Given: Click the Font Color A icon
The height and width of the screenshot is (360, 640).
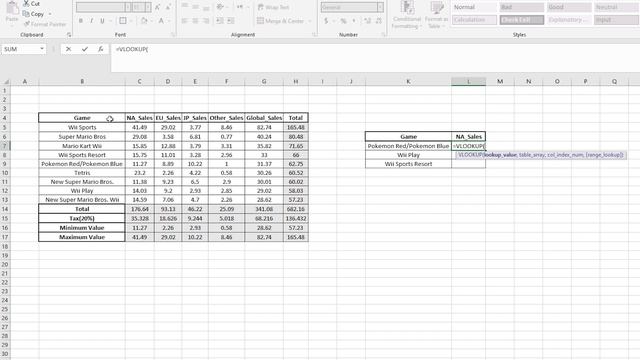Looking at the screenshot, I should coord(161,21).
